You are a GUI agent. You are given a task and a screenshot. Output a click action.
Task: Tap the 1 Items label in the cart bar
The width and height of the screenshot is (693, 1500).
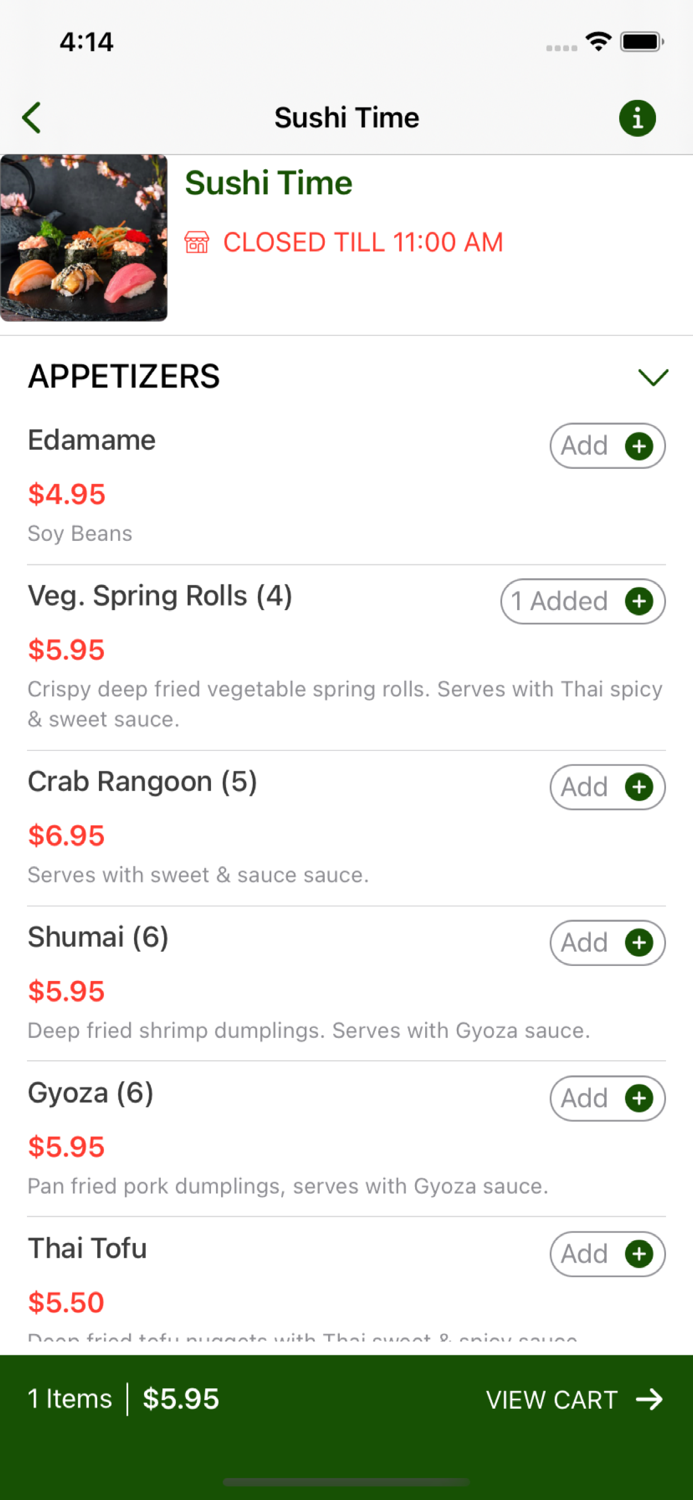point(69,1399)
